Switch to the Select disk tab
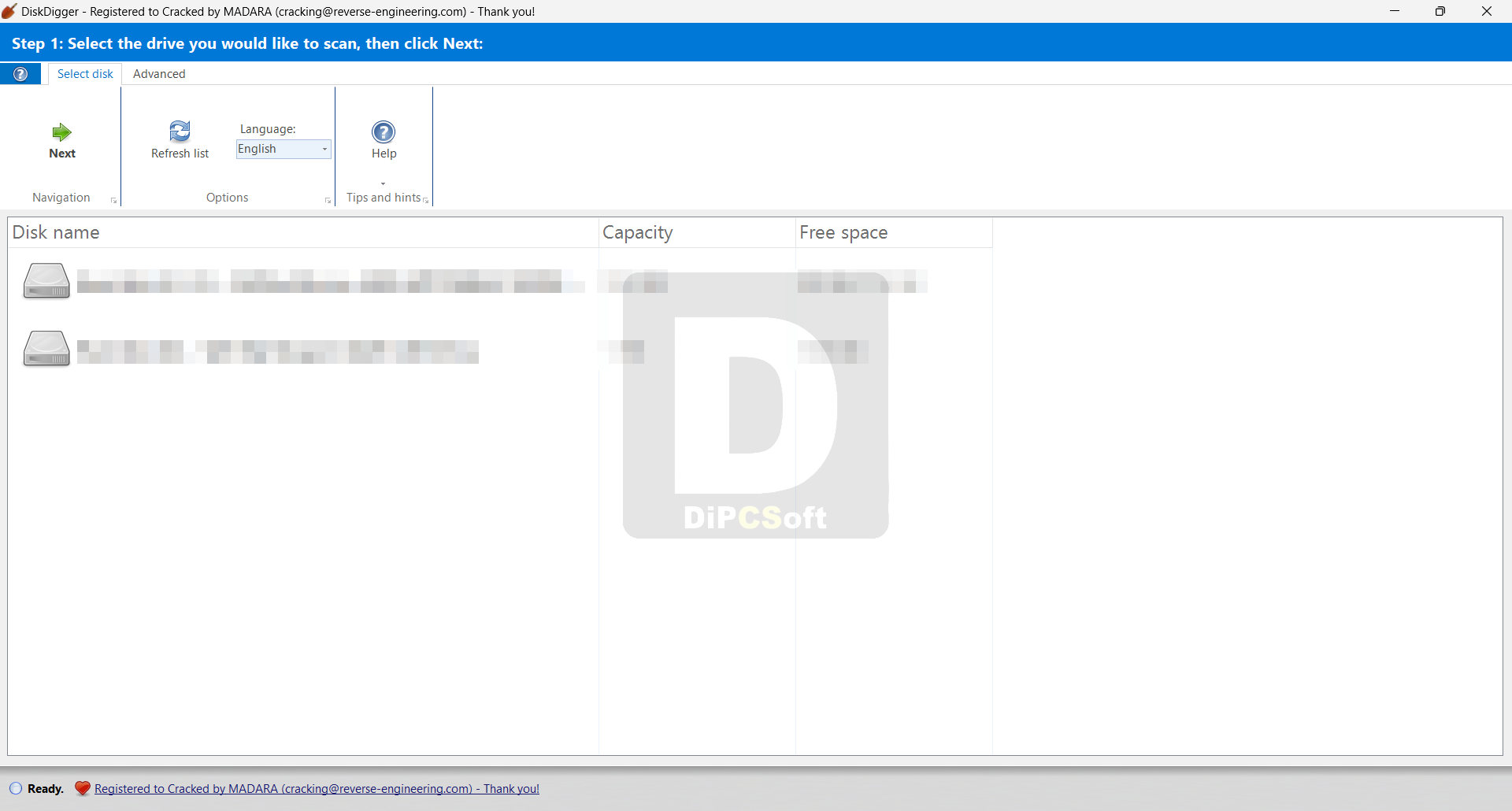This screenshot has height=811, width=1512. coord(85,74)
